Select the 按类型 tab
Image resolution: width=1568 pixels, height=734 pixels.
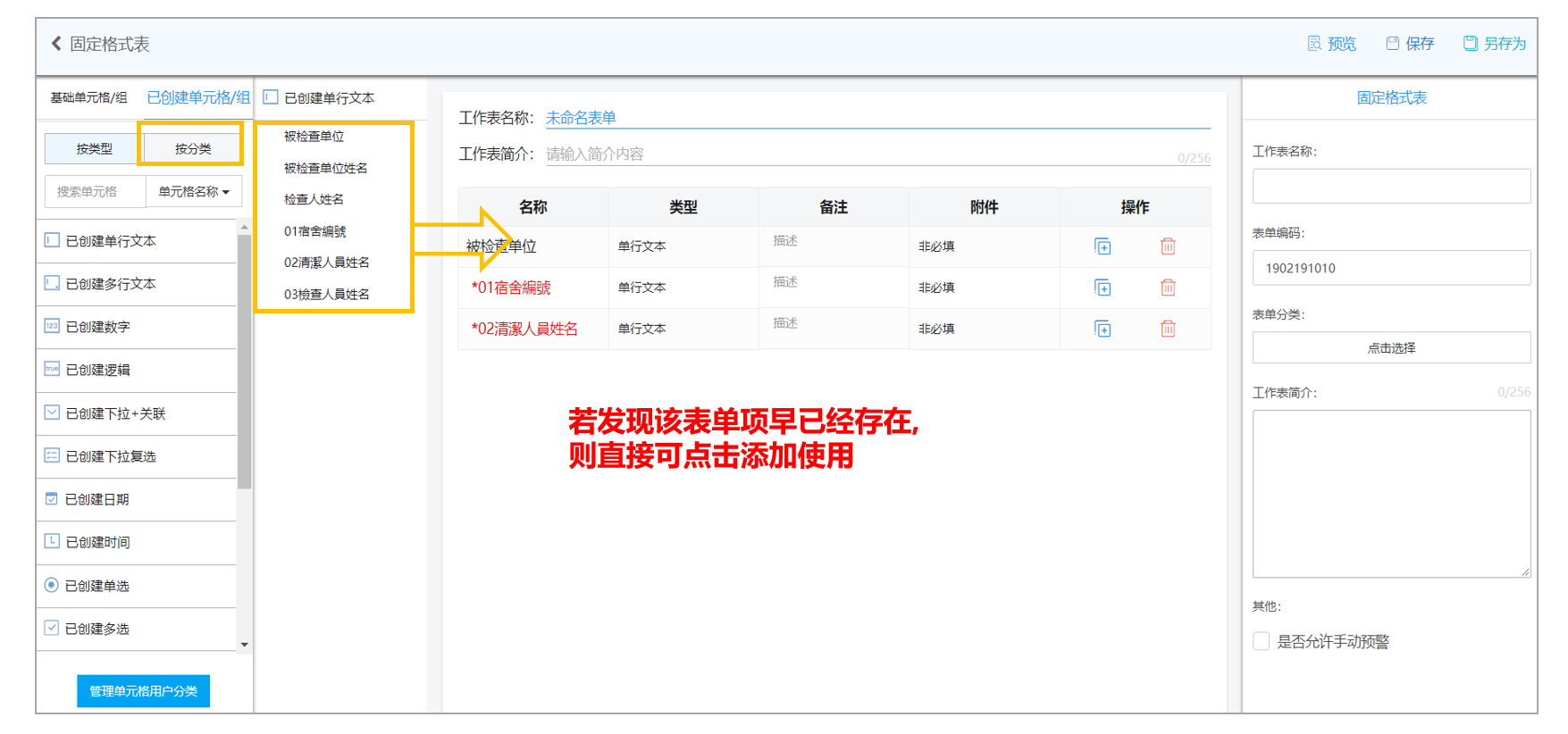[94, 149]
